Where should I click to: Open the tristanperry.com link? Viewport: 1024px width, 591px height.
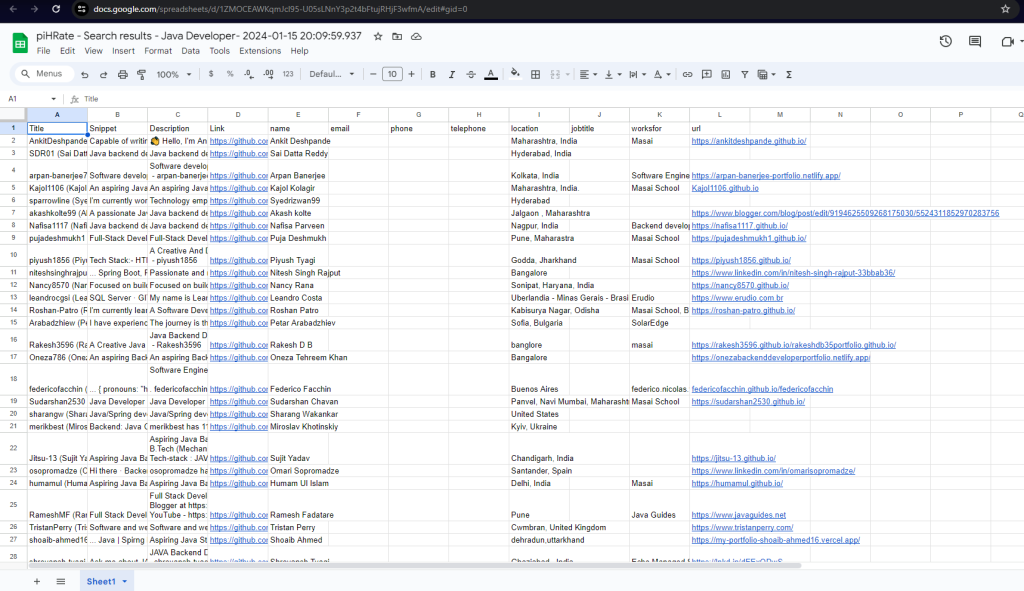click(742, 528)
